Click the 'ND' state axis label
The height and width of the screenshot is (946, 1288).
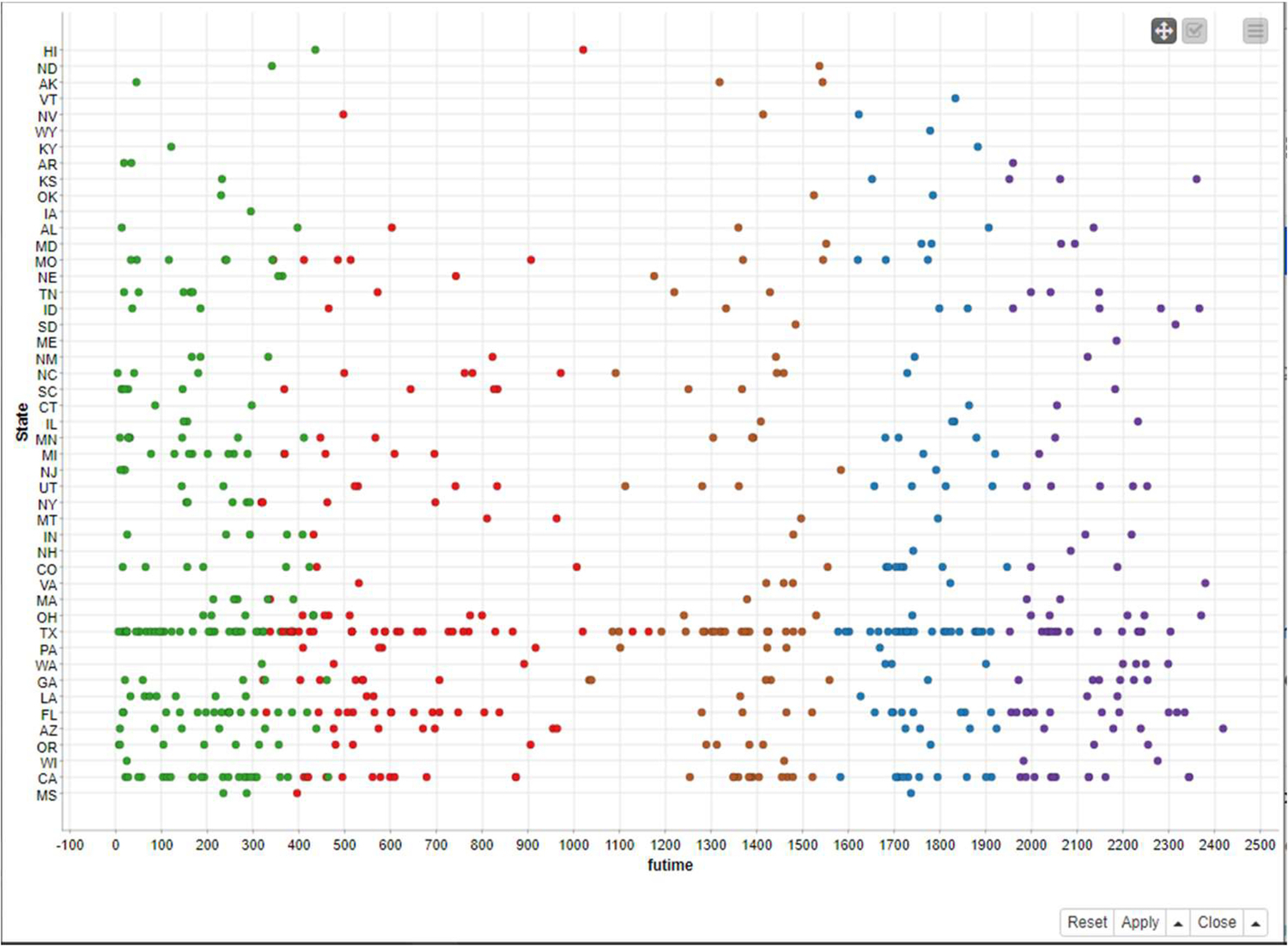(x=47, y=69)
